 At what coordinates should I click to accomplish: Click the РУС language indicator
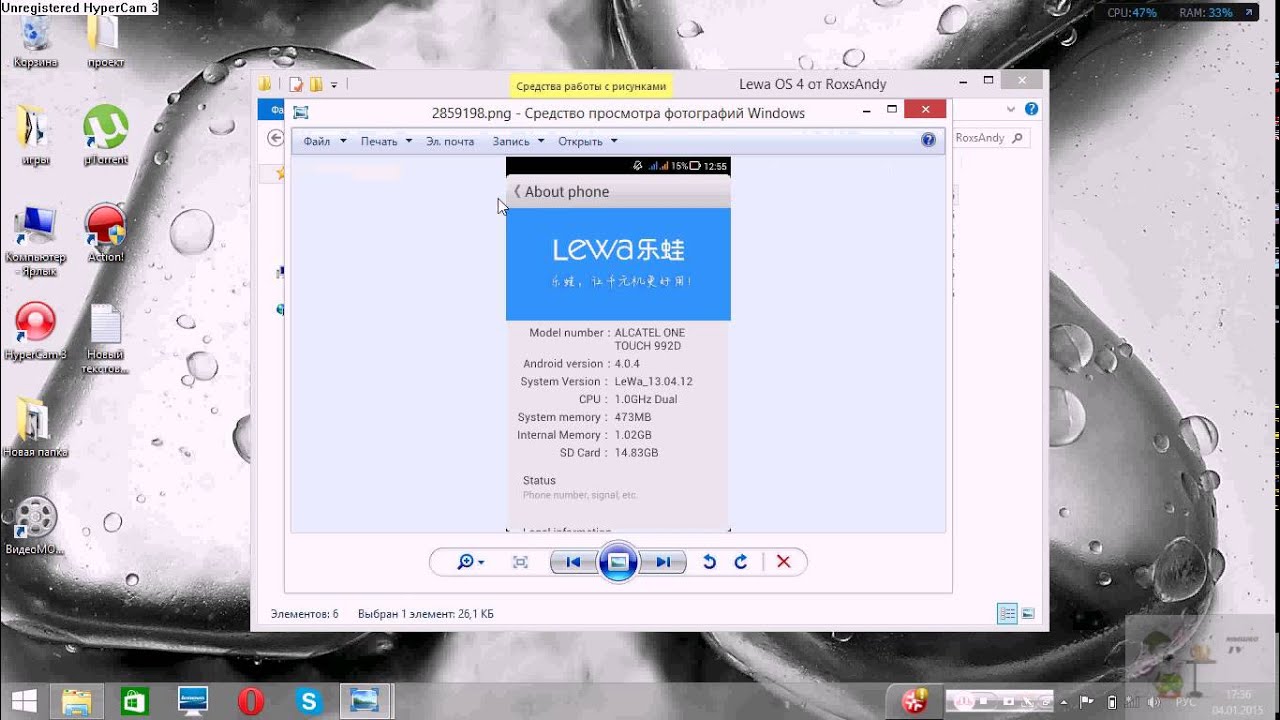click(x=1186, y=702)
